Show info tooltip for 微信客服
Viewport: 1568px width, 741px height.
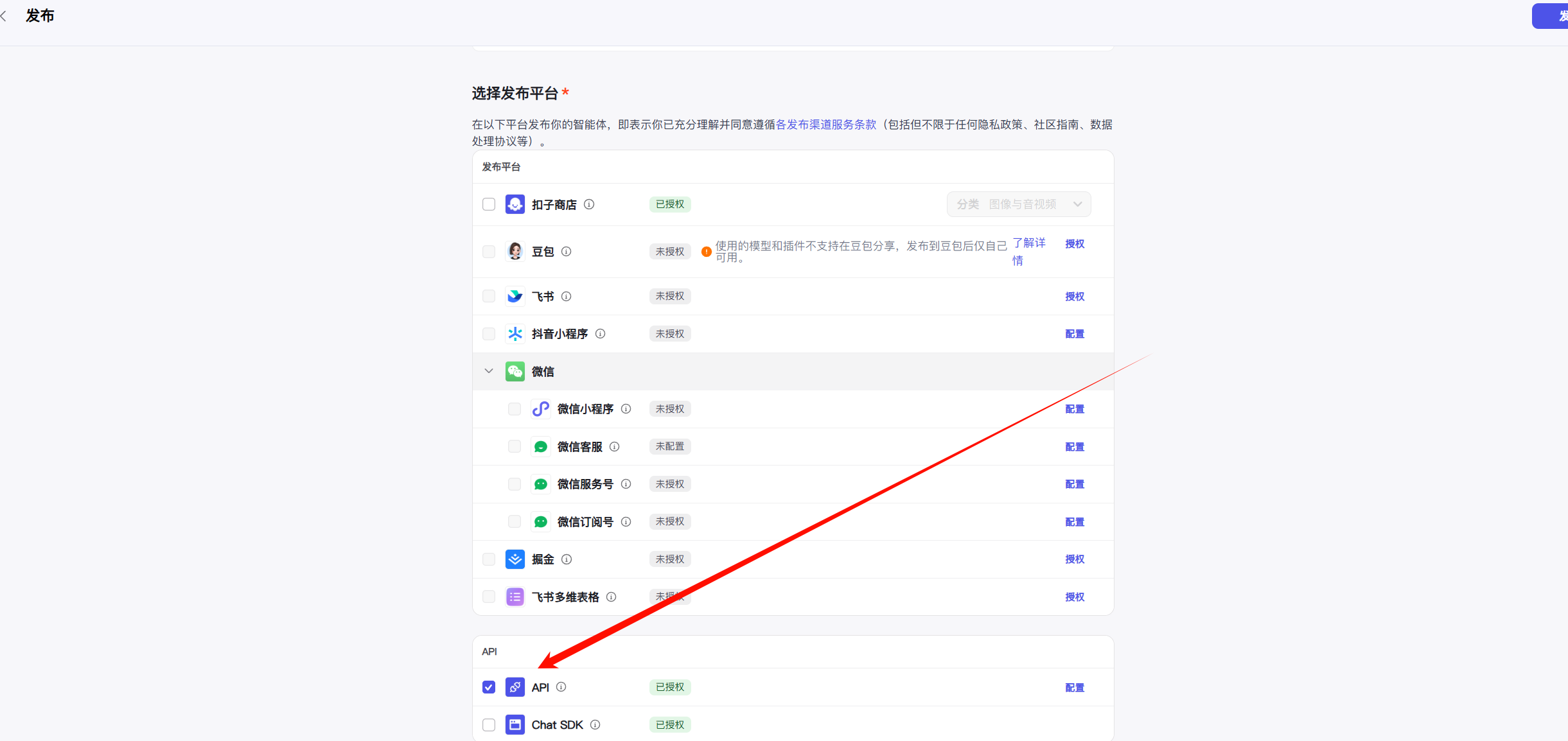614,446
